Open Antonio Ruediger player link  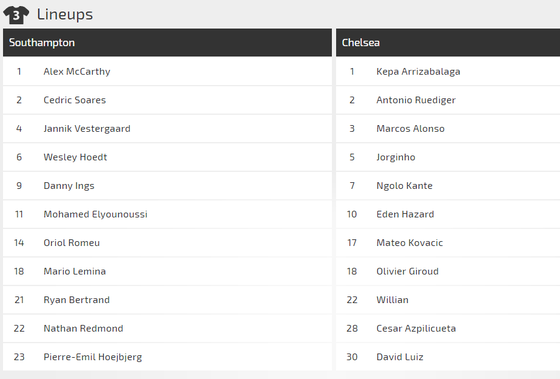(x=416, y=100)
